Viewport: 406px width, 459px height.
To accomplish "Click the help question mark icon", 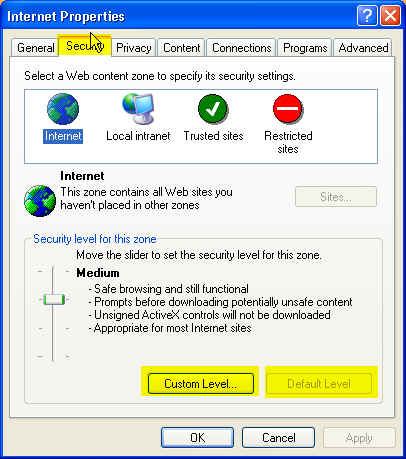I will point(367,16).
